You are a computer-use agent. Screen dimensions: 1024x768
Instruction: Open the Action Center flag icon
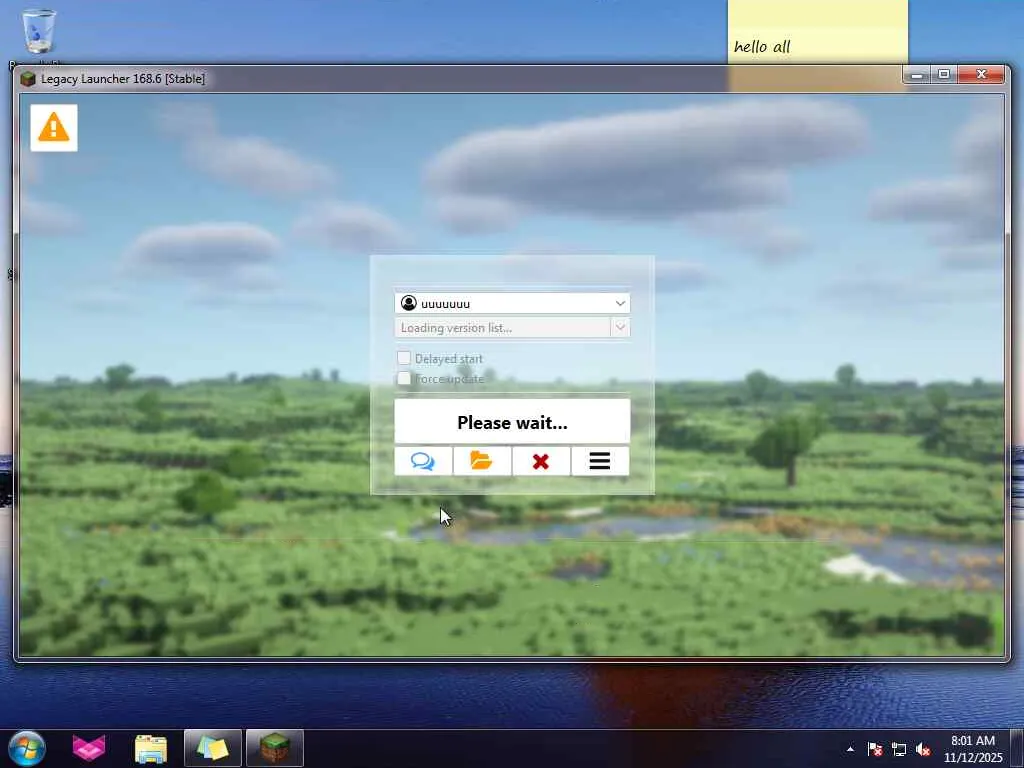875,749
